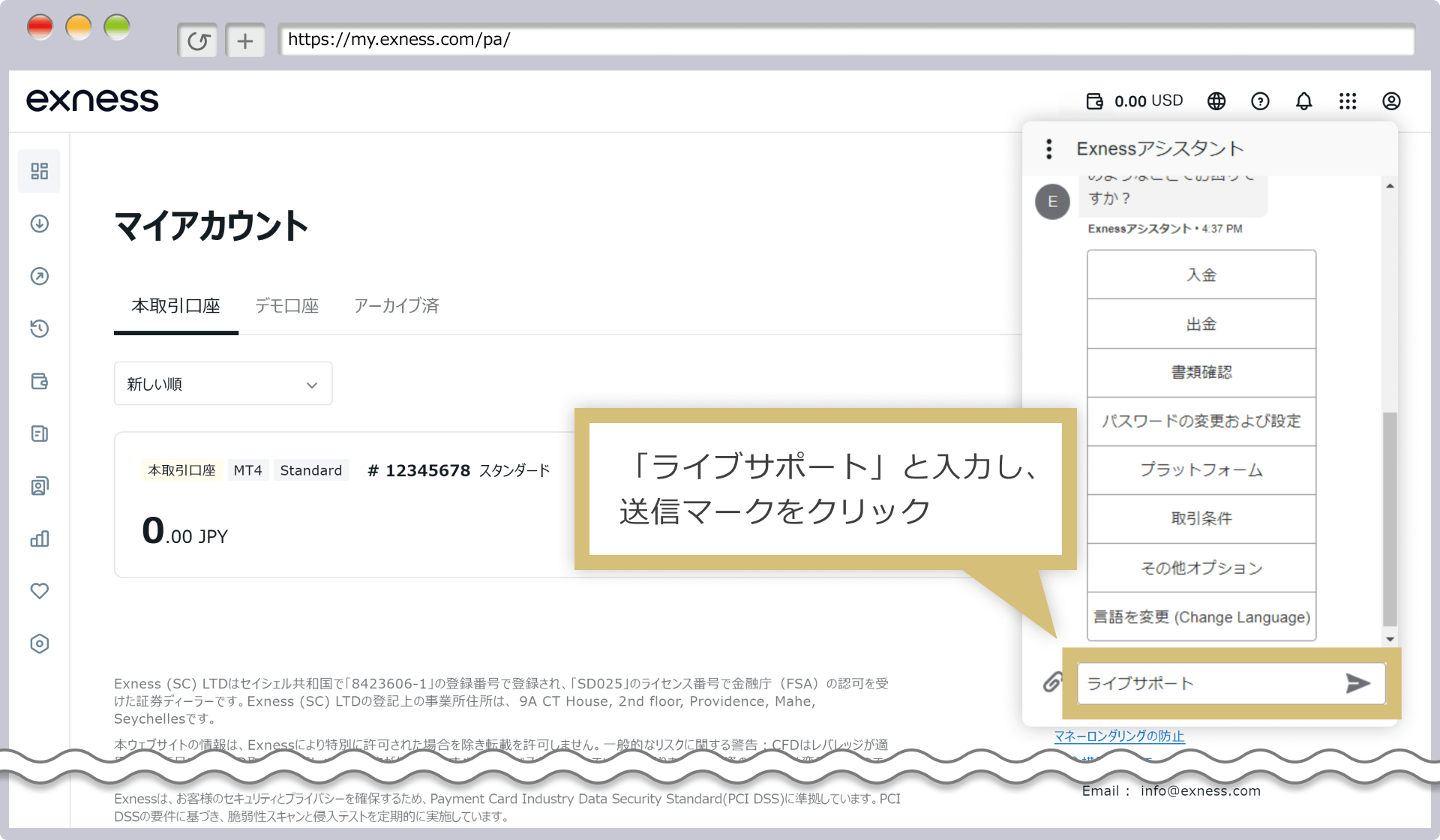Click the スタンダード account name

(x=514, y=470)
